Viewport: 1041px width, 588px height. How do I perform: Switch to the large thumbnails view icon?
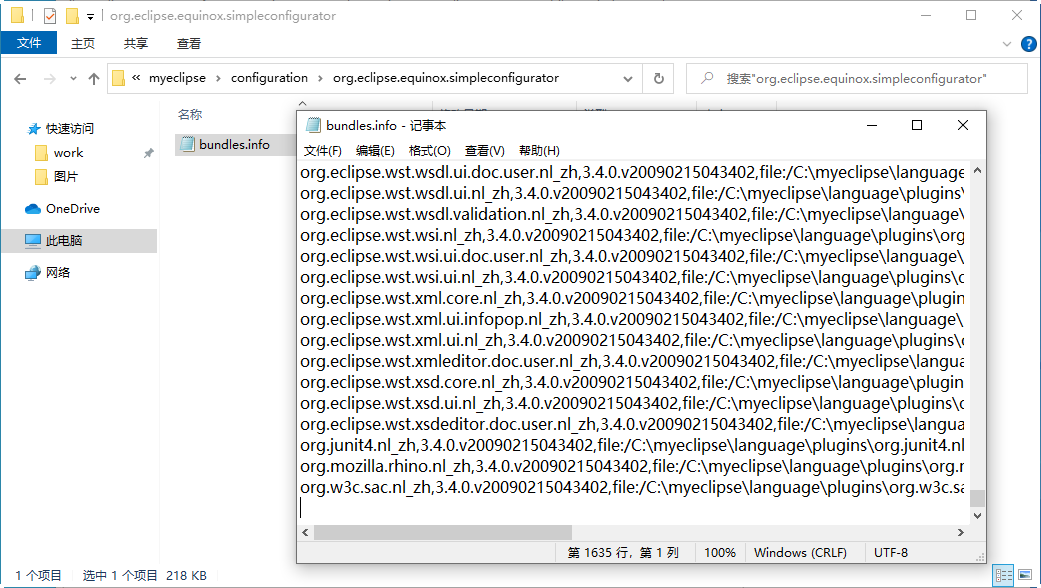pos(1024,575)
